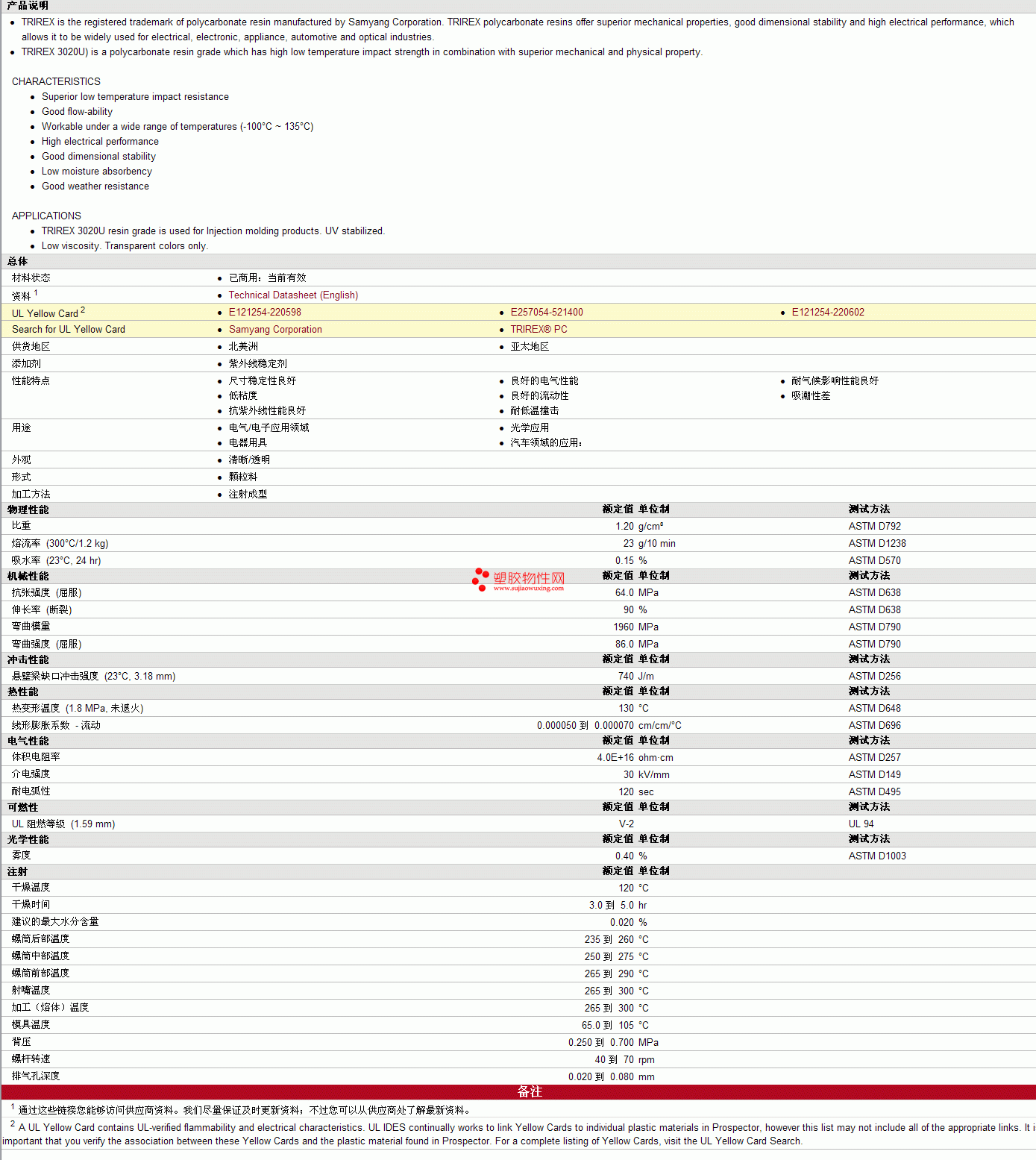Screen dimensions: 1036x1160
Task: Click the 总体 section header
Action: 17,262
